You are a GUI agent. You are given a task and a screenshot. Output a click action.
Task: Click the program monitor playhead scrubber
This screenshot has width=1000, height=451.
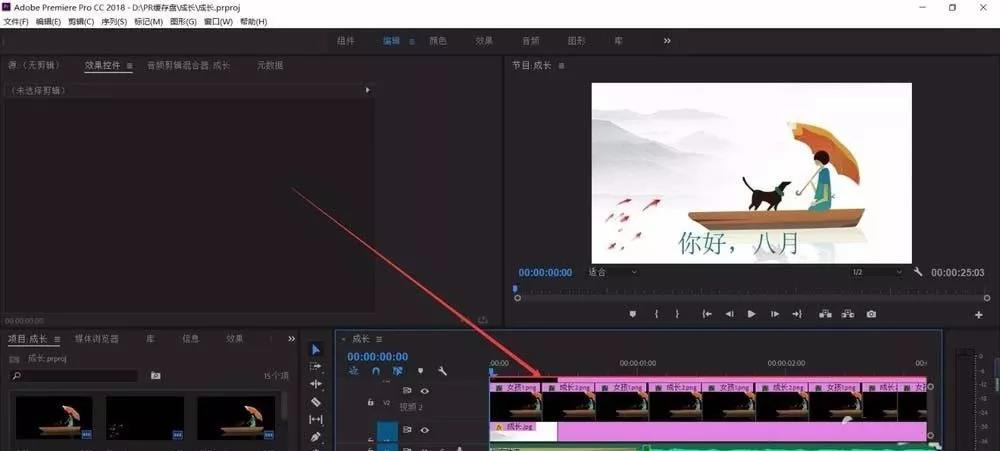pos(515,289)
